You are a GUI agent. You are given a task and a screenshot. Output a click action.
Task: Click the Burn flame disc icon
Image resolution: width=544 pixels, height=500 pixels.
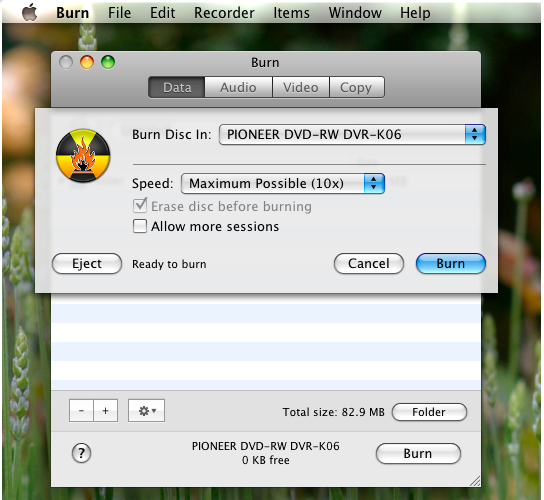[x=83, y=156]
